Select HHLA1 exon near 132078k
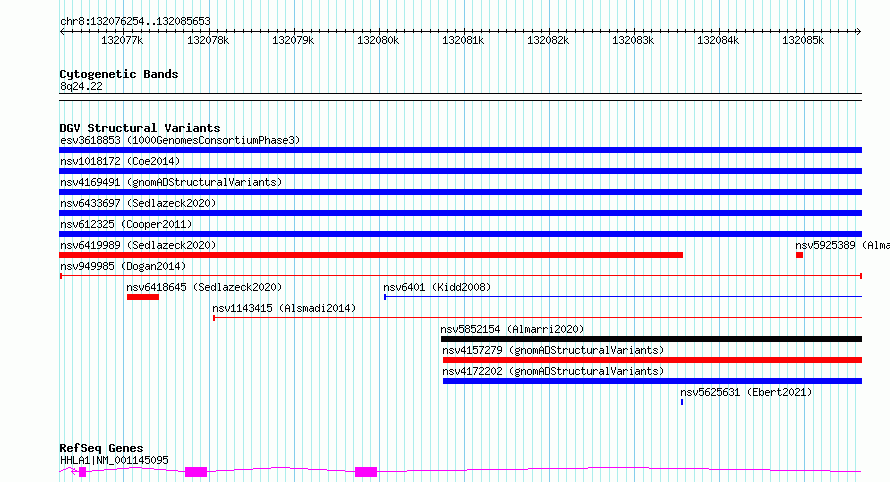Image resolution: width=890 pixels, height=482 pixels. click(x=196, y=472)
